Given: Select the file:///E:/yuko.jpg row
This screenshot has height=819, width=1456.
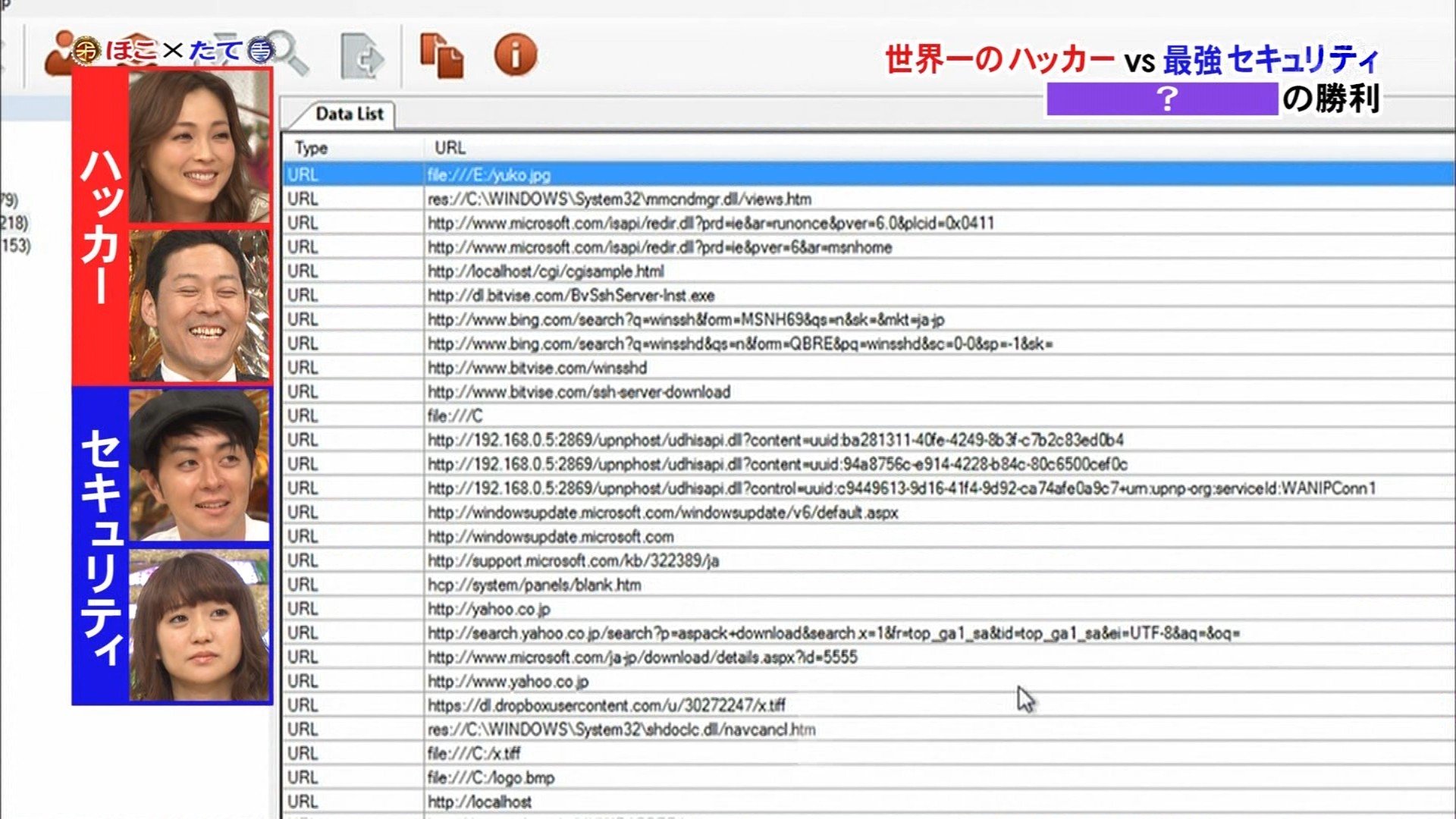Looking at the screenshot, I should point(489,175).
